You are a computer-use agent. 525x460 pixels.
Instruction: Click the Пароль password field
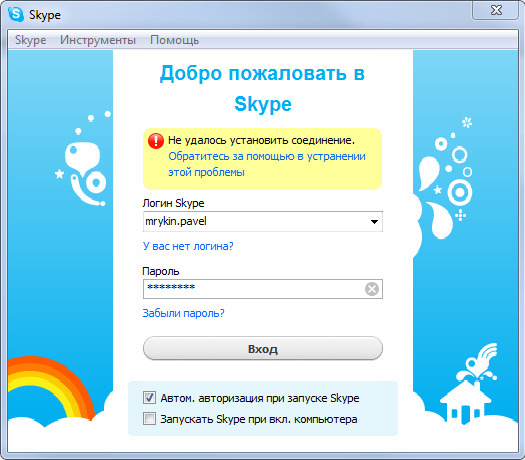[x=263, y=289]
